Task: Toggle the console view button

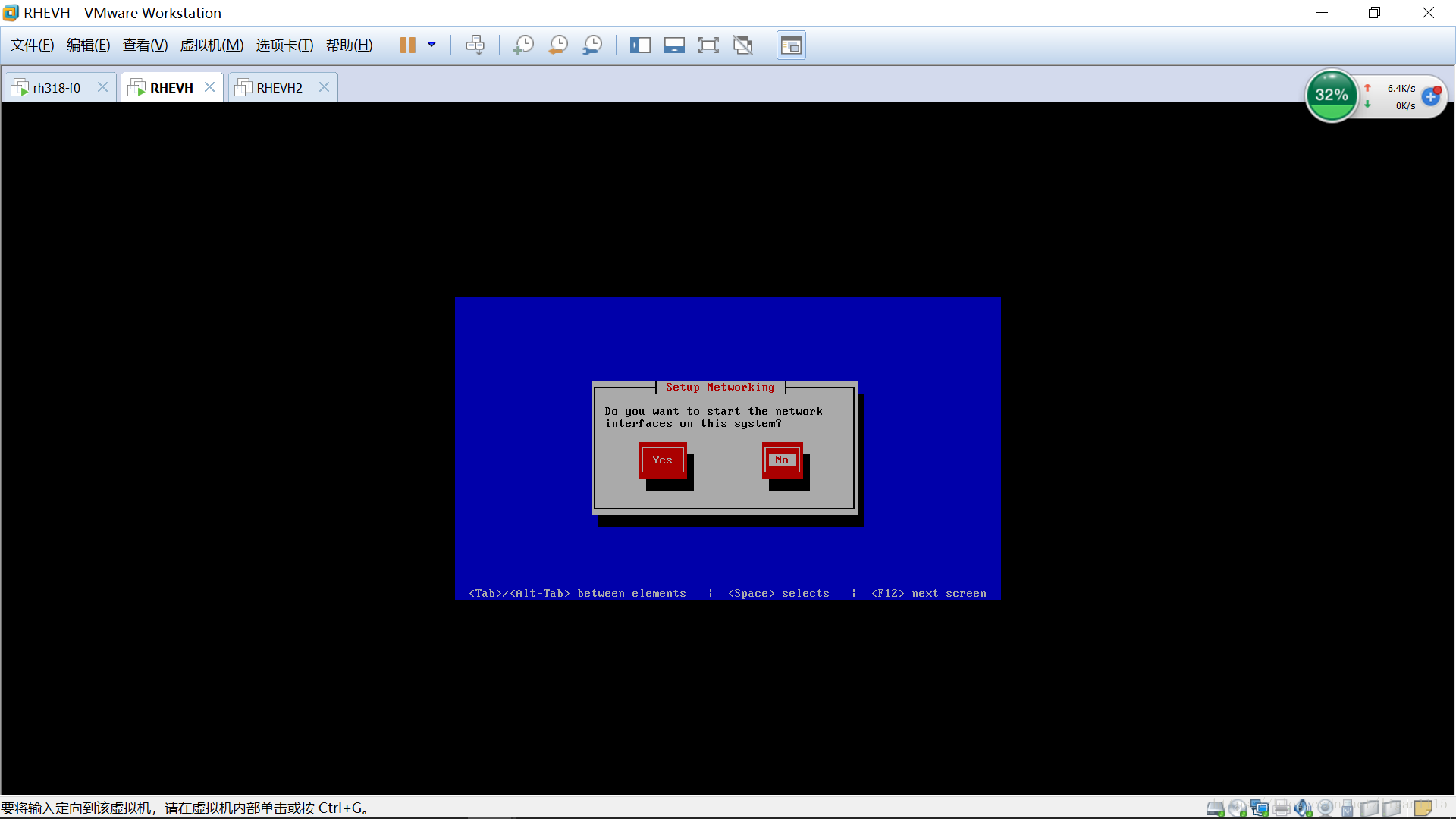Action: [x=791, y=45]
